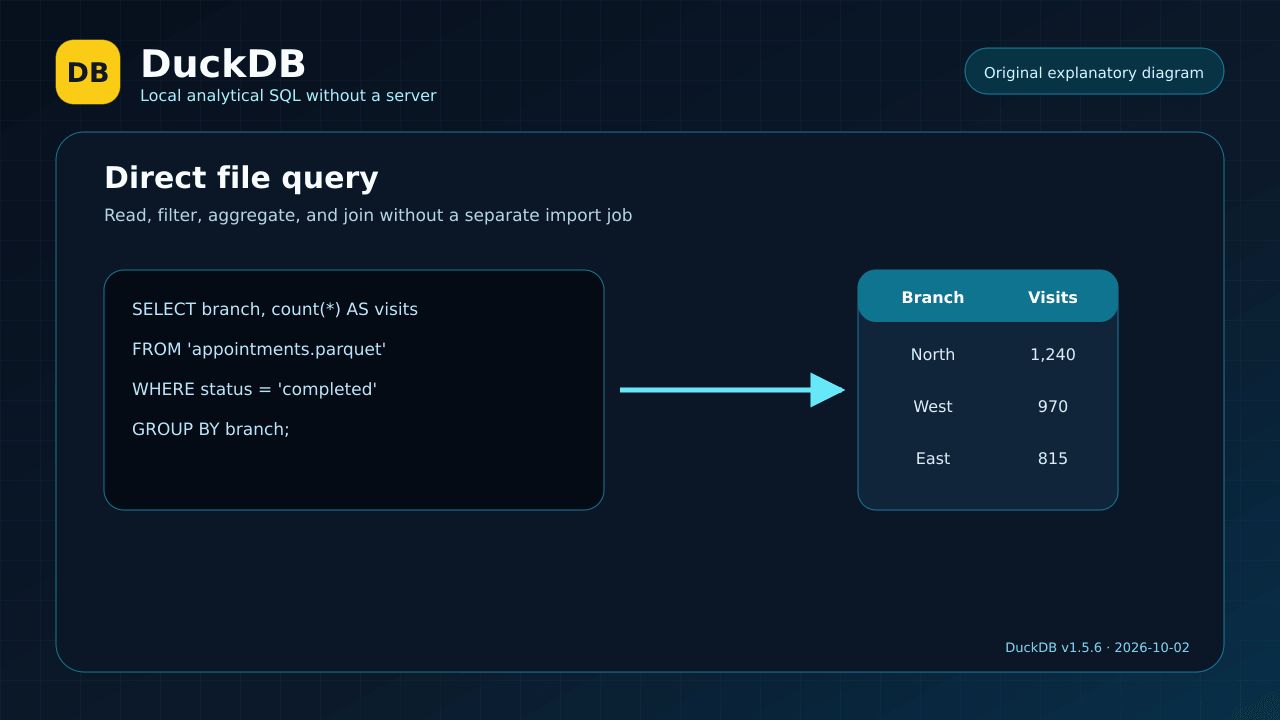Select the 815 visits value
Viewport: 1280px width, 720px height.
pyautogui.click(x=1053, y=458)
